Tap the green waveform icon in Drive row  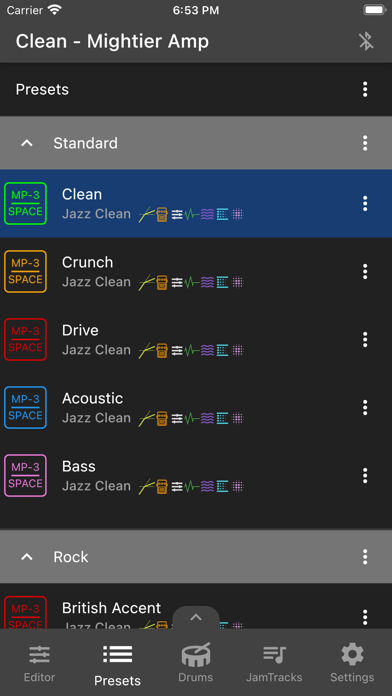pyautogui.click(x=192, y=351)
